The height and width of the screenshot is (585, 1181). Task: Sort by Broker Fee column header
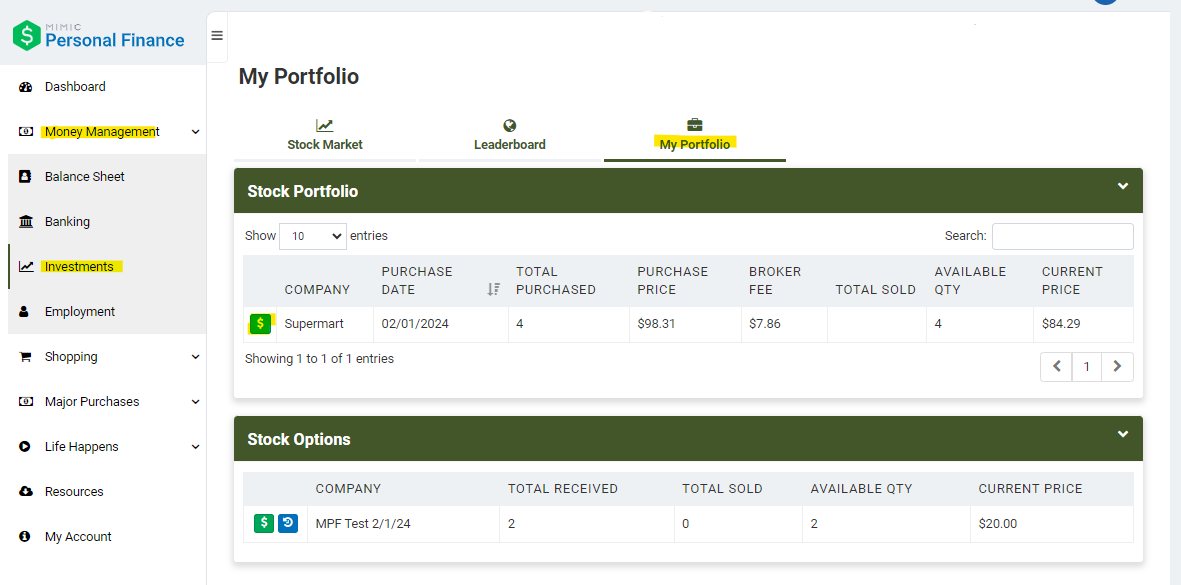pyautogui.click(x=784, y=281)
